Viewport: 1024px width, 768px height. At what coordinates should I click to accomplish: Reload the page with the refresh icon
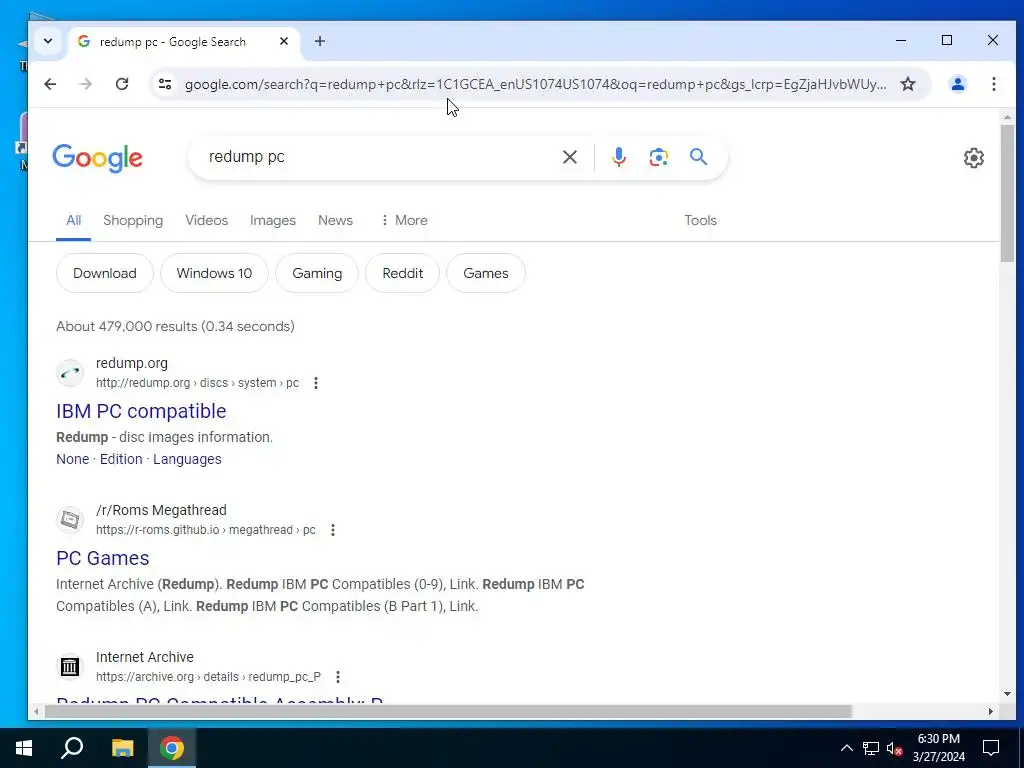tap(121, 84)
